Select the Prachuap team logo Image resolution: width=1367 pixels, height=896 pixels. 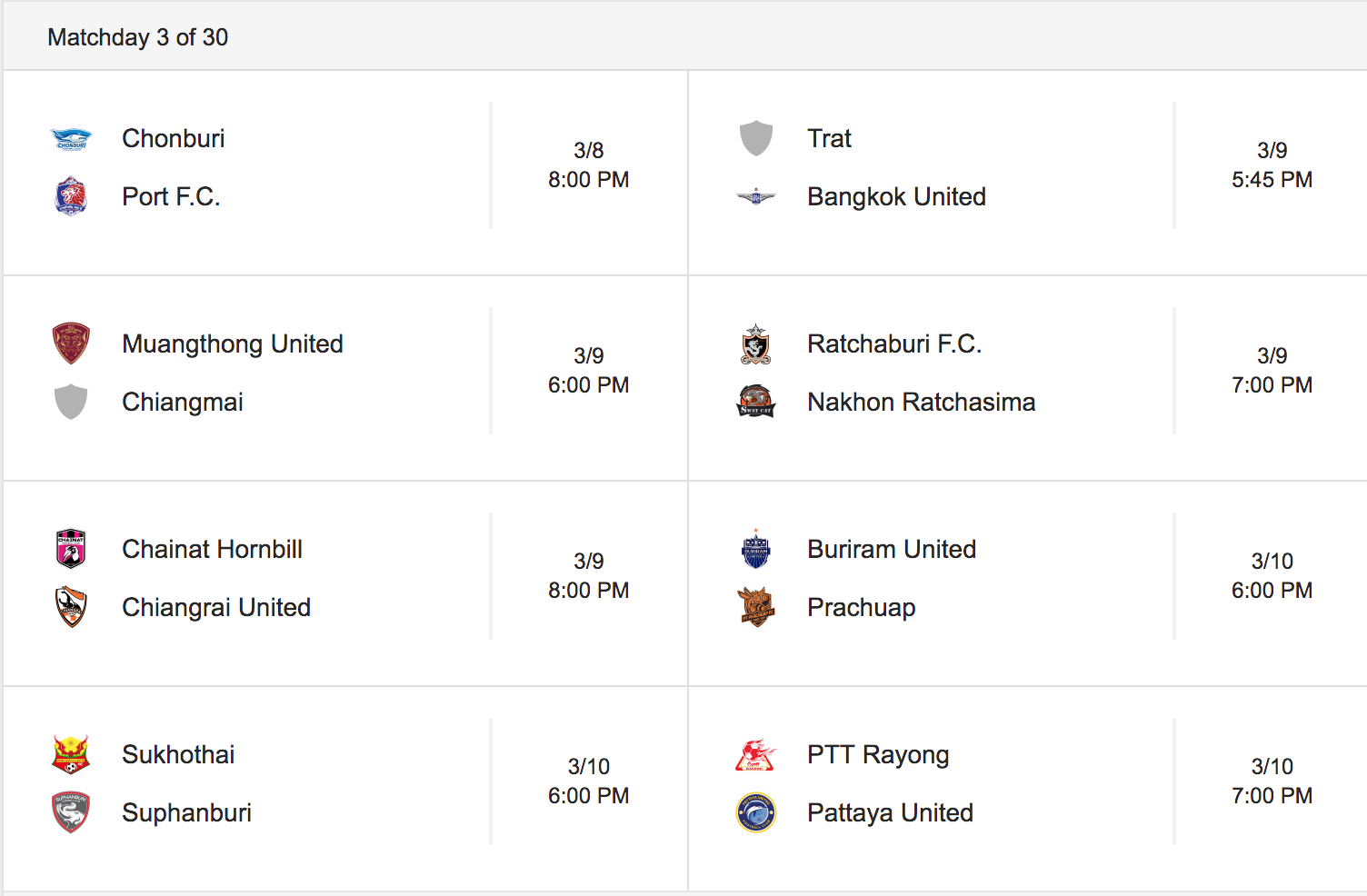tap(756, 607)
